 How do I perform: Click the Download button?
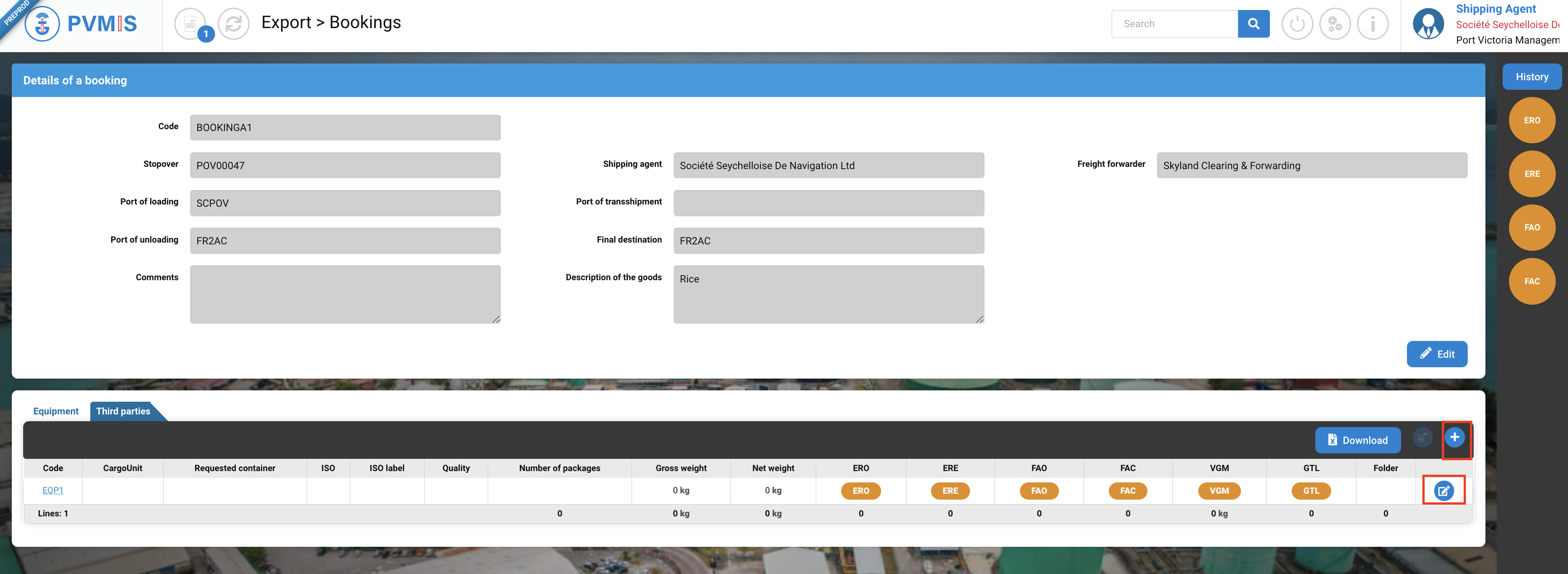(x=1357, y=440)
